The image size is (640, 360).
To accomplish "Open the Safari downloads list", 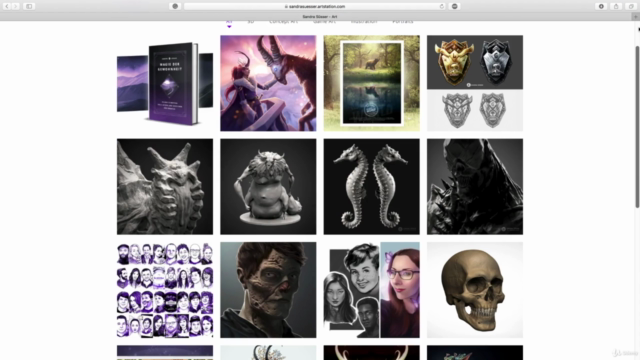I will (x=601, y=6).
